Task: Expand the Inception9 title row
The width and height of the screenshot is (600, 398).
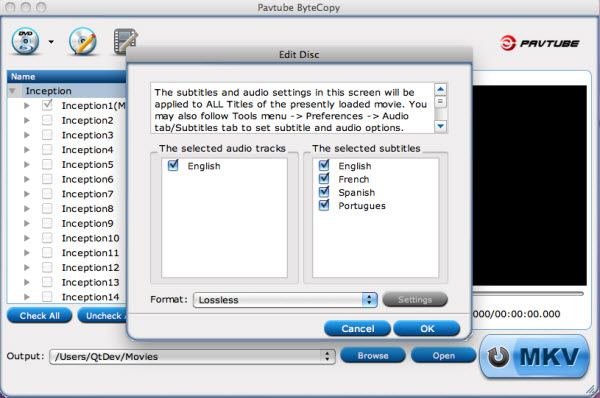Action: (x=26, y=223)
